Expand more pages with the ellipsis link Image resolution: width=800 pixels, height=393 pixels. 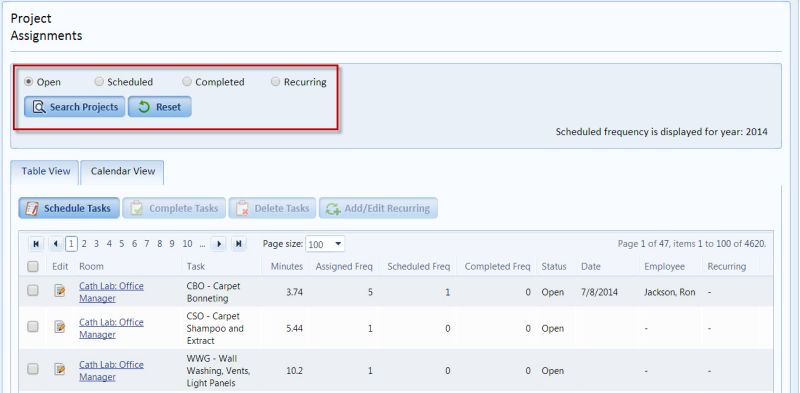[x=202, y=244]
